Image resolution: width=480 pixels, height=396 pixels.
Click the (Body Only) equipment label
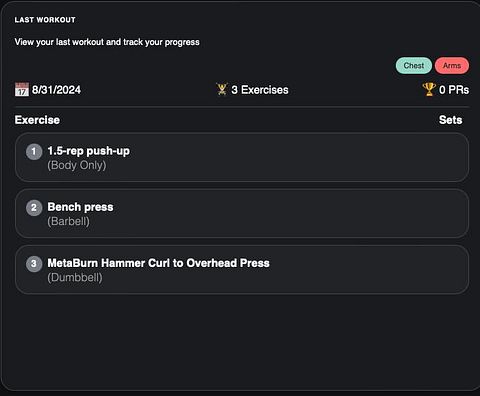[x=77, y=165]
